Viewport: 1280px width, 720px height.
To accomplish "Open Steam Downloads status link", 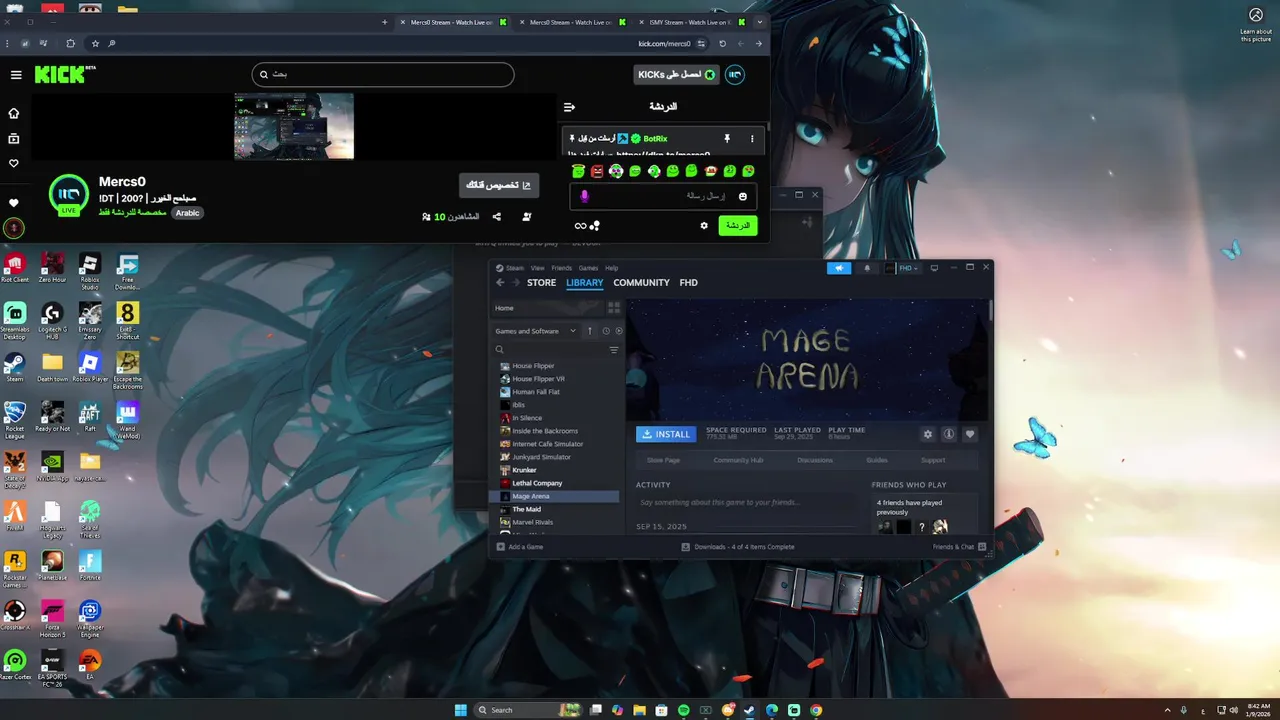I will [738, 547].
